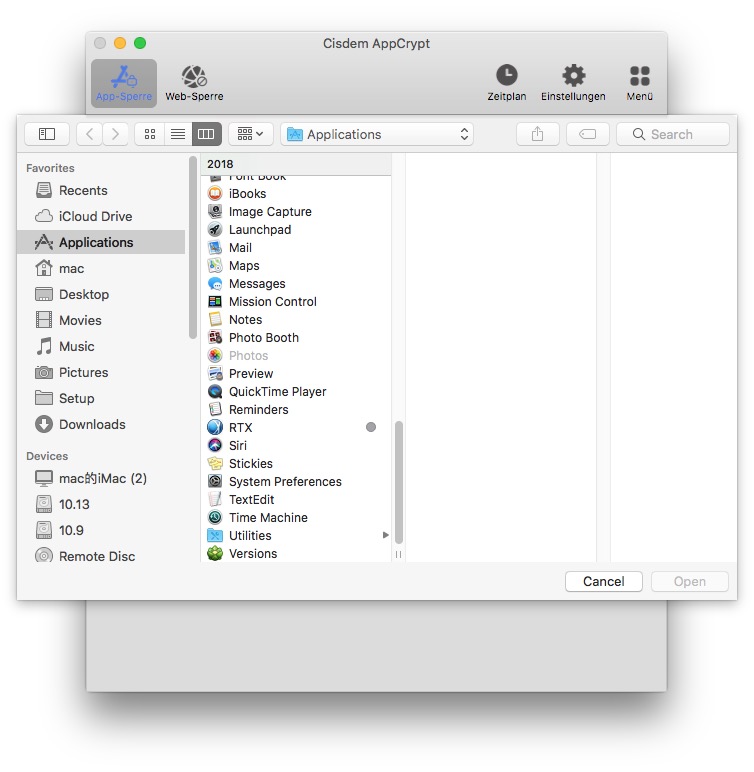Click the Cancel button
The image size is (754, 772).
pos(603,581)
